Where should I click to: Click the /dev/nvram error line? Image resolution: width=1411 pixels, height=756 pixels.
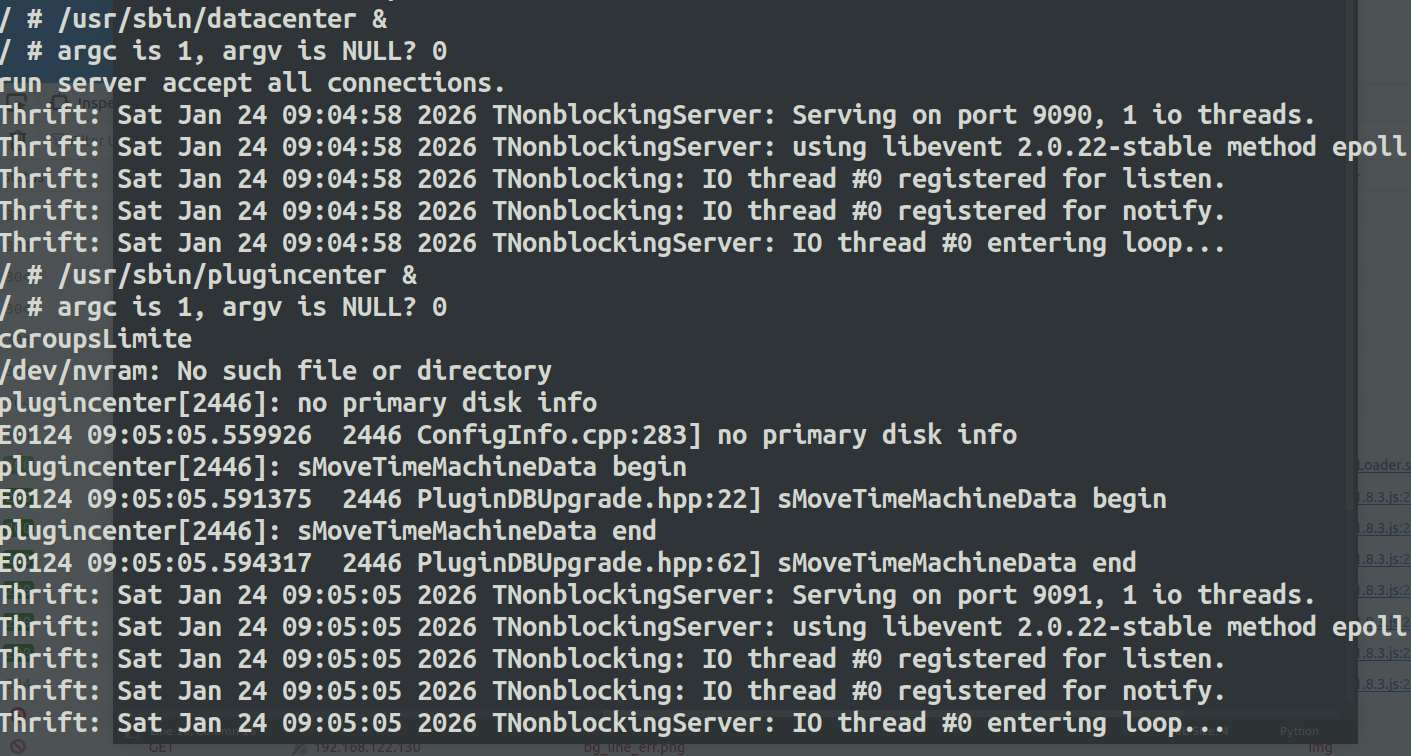click(275, 370)
